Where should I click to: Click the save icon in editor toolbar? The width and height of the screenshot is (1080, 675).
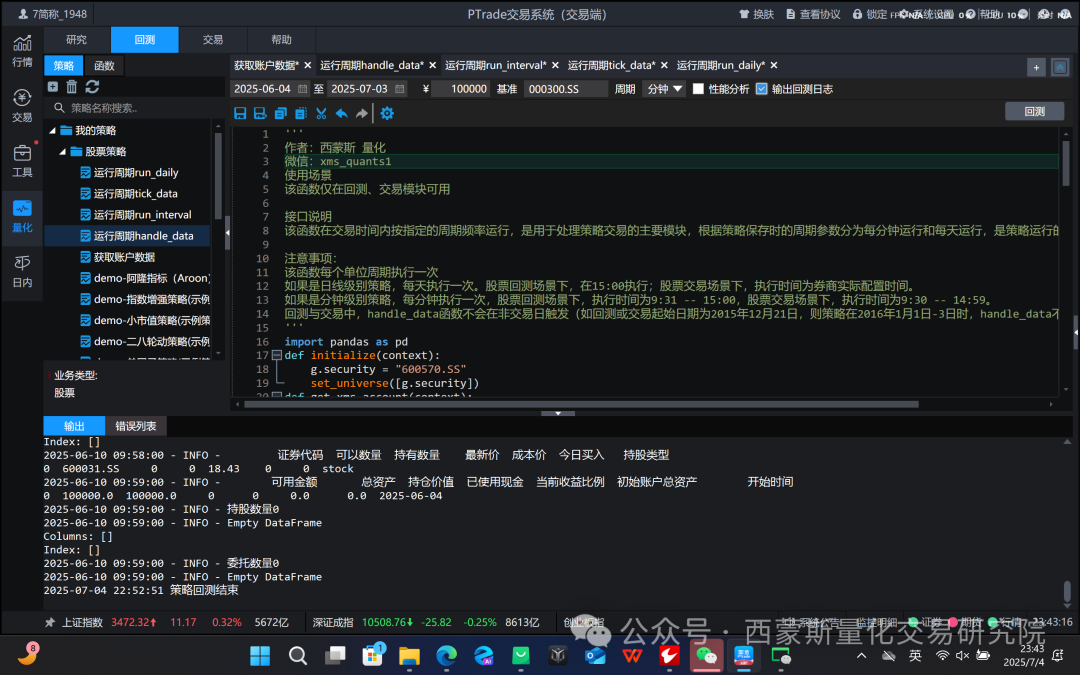tap(240, 114)
